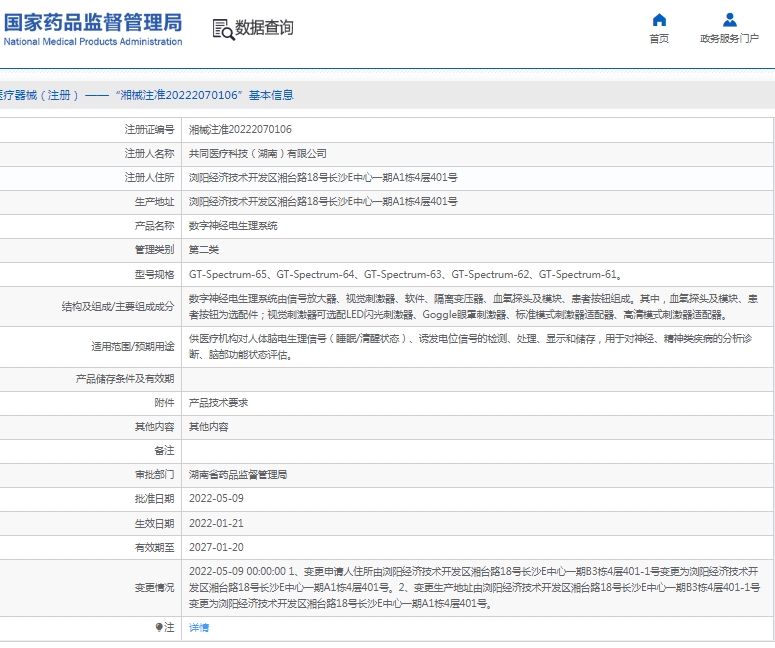Click the 变更情况 label
775x648 pixels.
coord(154,588)
